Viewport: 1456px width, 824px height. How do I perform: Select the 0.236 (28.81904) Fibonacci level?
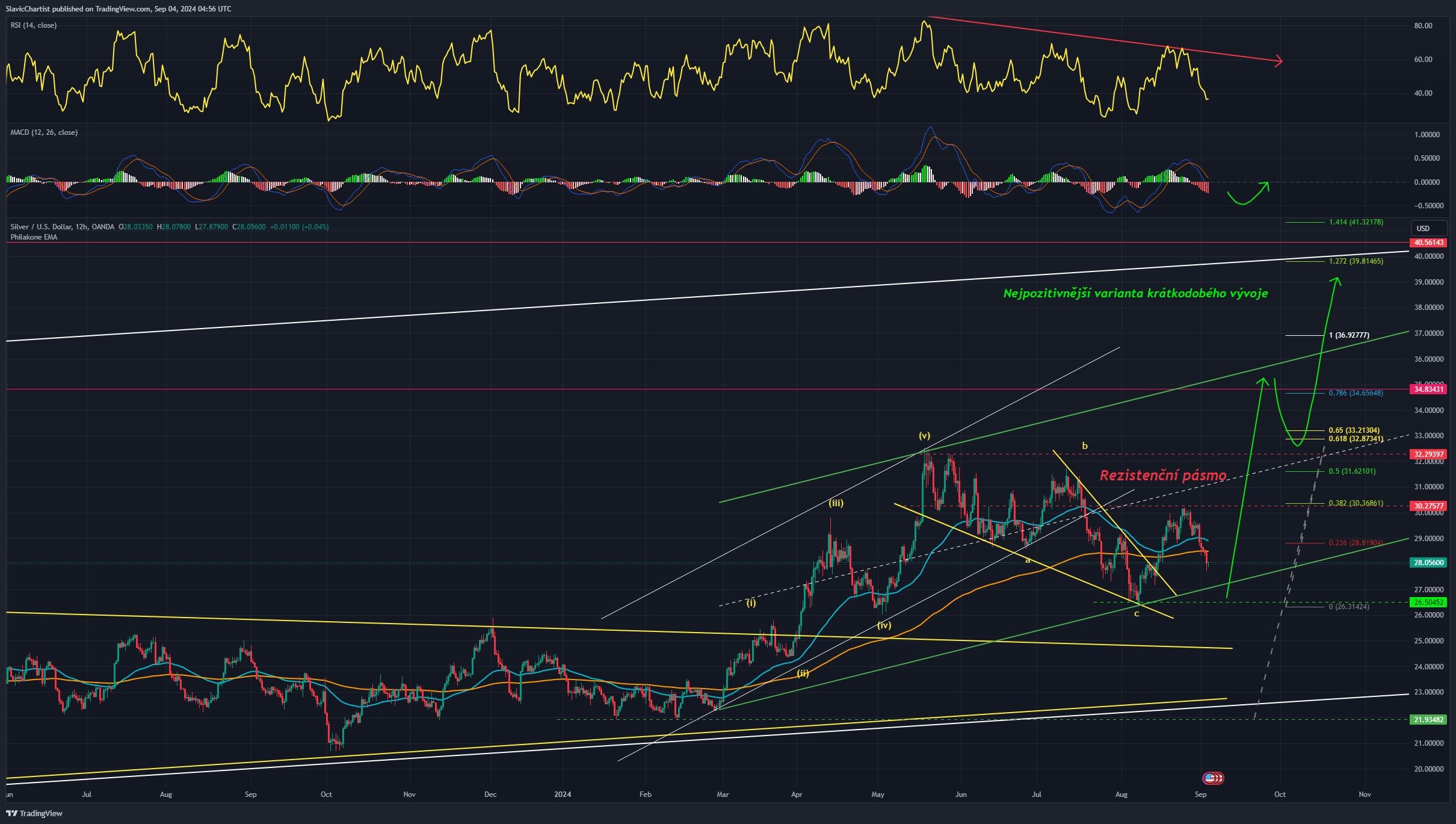(x=1356, y=543)
